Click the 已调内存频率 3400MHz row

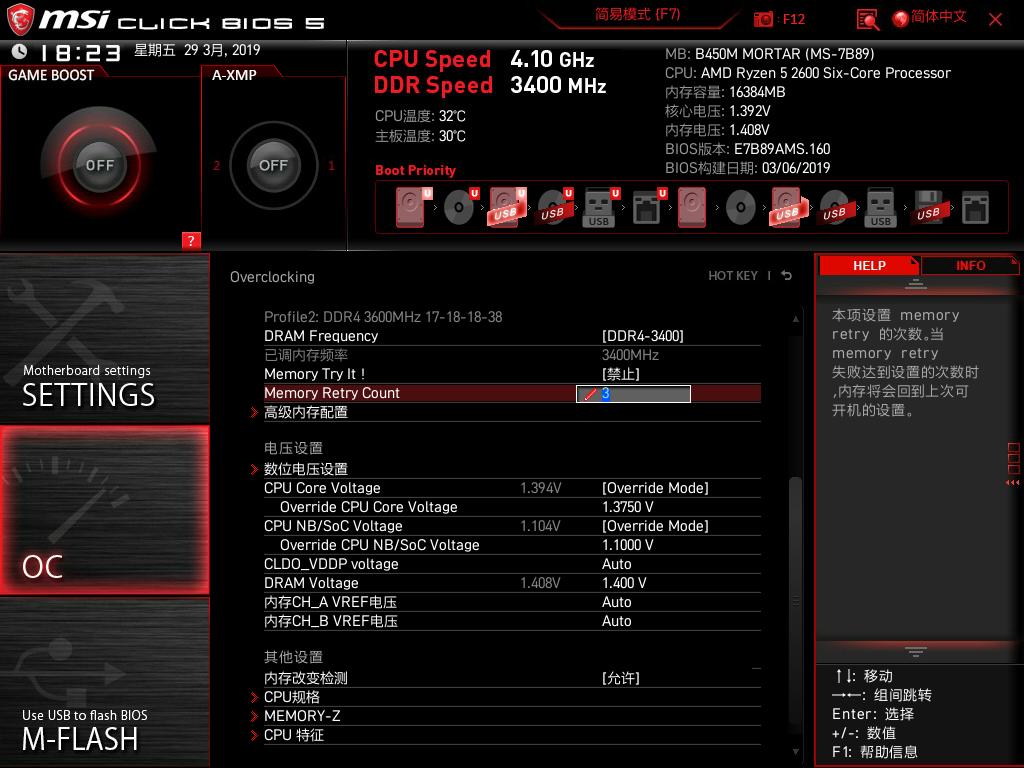coord(512,355)
